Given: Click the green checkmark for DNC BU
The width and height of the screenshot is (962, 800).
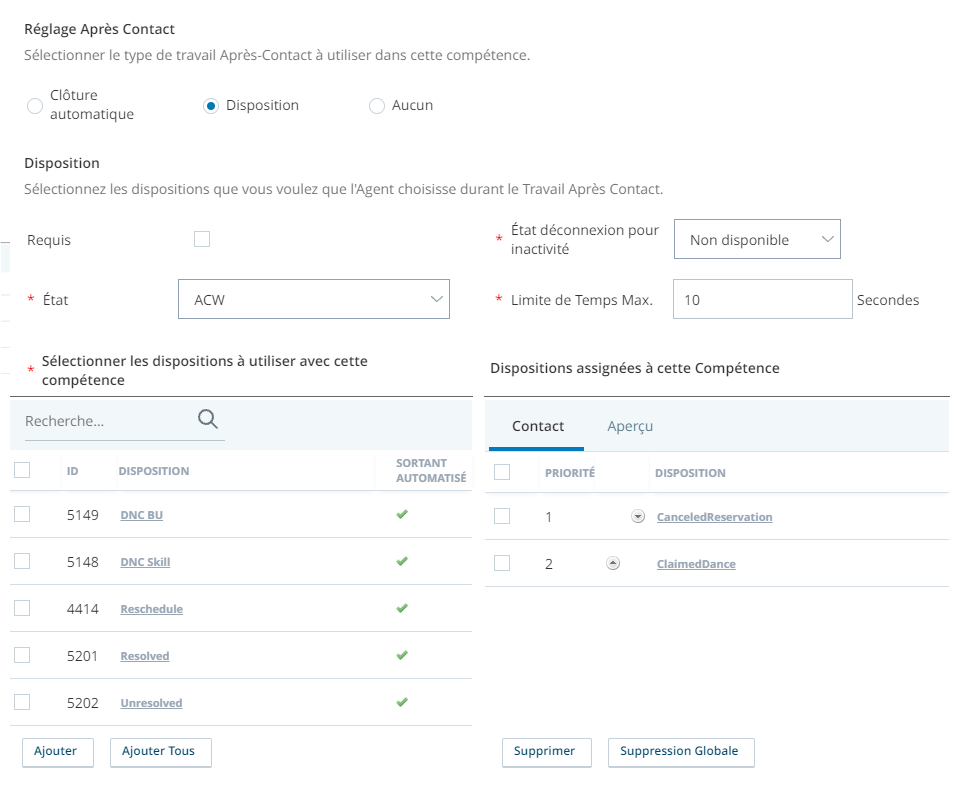Looking at the screenshot, I should click(x=402, y=514).
